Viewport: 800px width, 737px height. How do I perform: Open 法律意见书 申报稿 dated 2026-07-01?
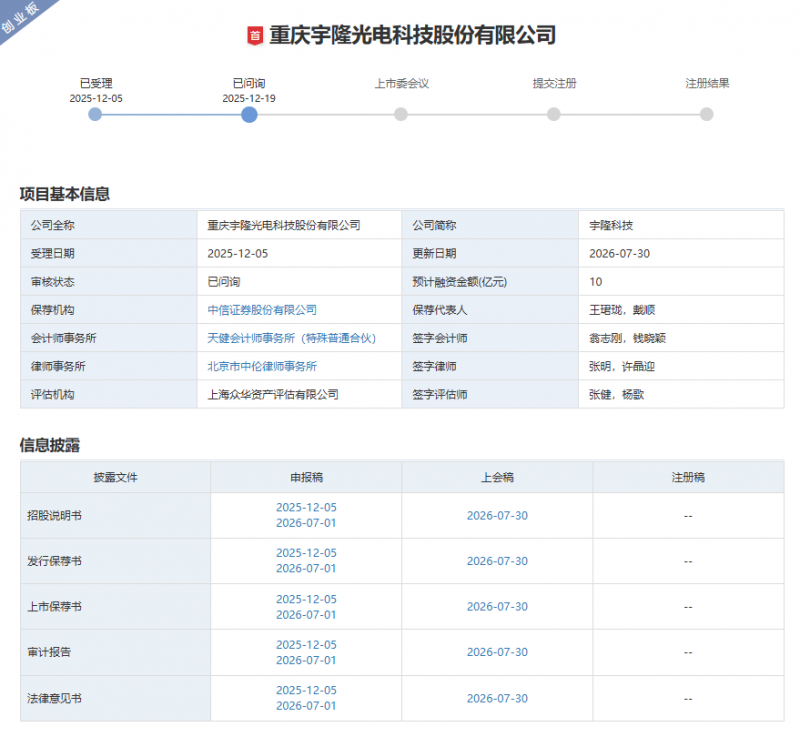306,705
